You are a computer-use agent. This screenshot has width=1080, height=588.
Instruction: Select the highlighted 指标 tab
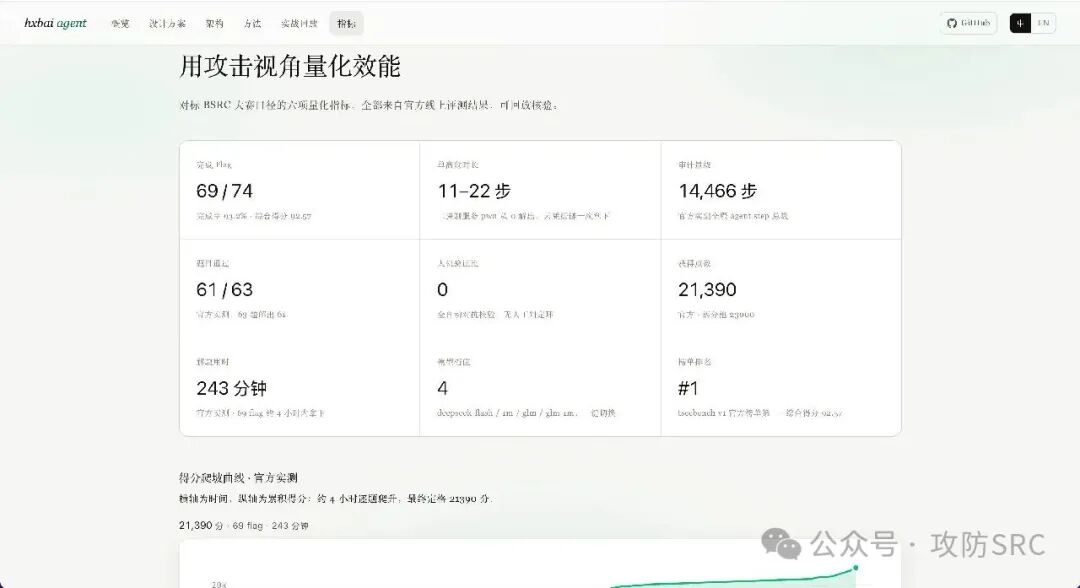(x=346, y=23)
